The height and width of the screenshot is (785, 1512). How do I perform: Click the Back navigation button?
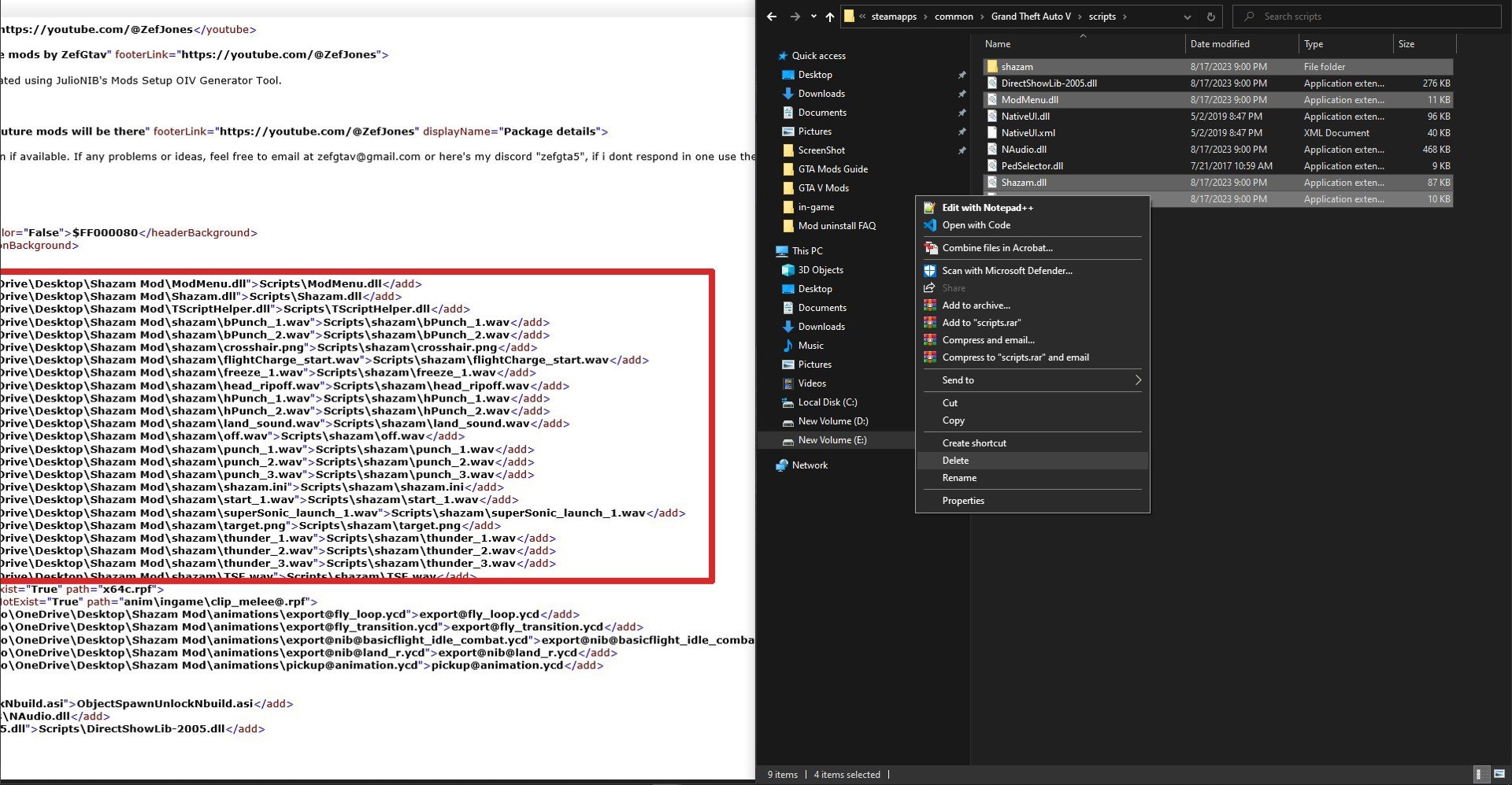(x=770, y=16)
